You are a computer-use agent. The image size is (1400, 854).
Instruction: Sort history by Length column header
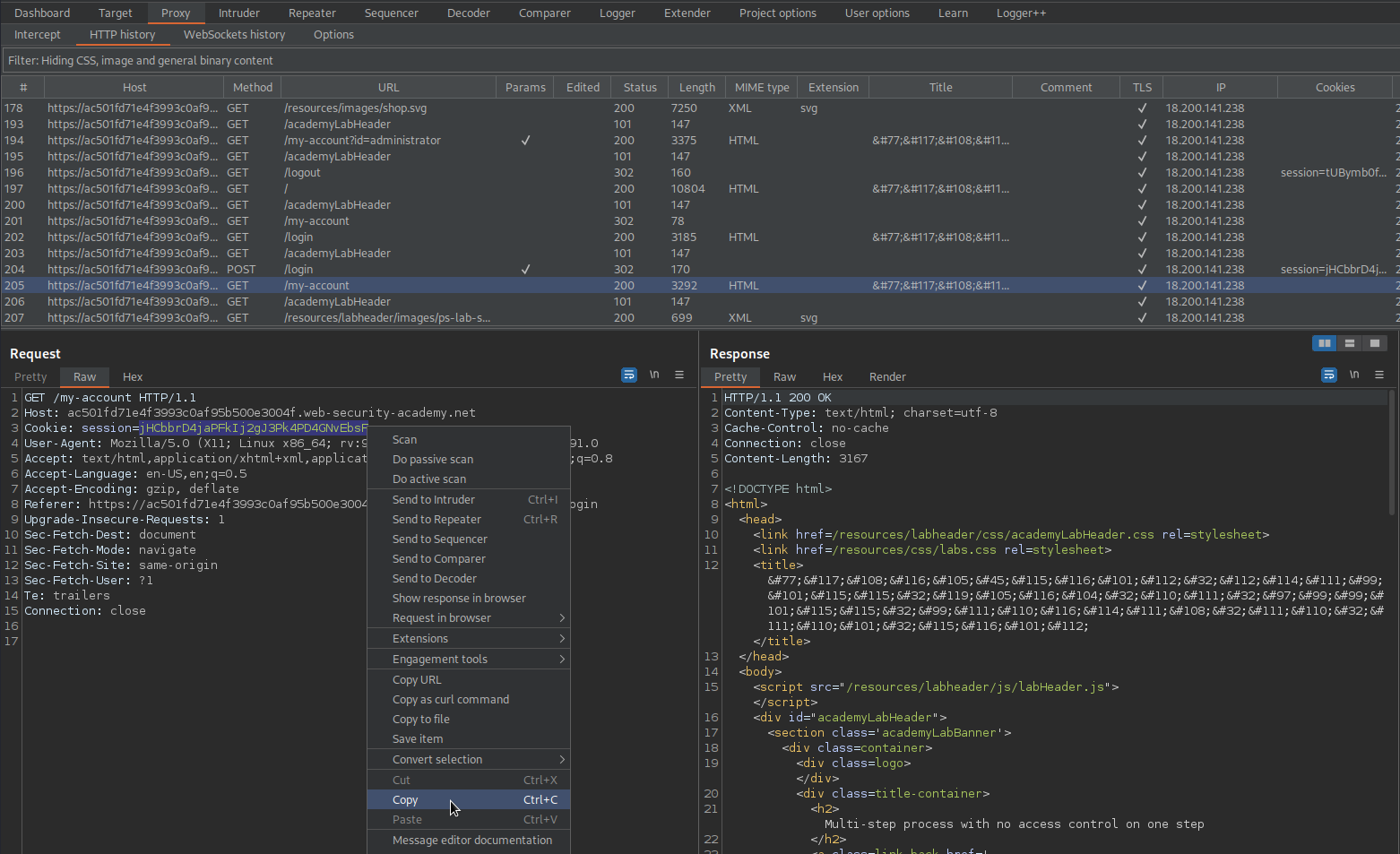696,87
